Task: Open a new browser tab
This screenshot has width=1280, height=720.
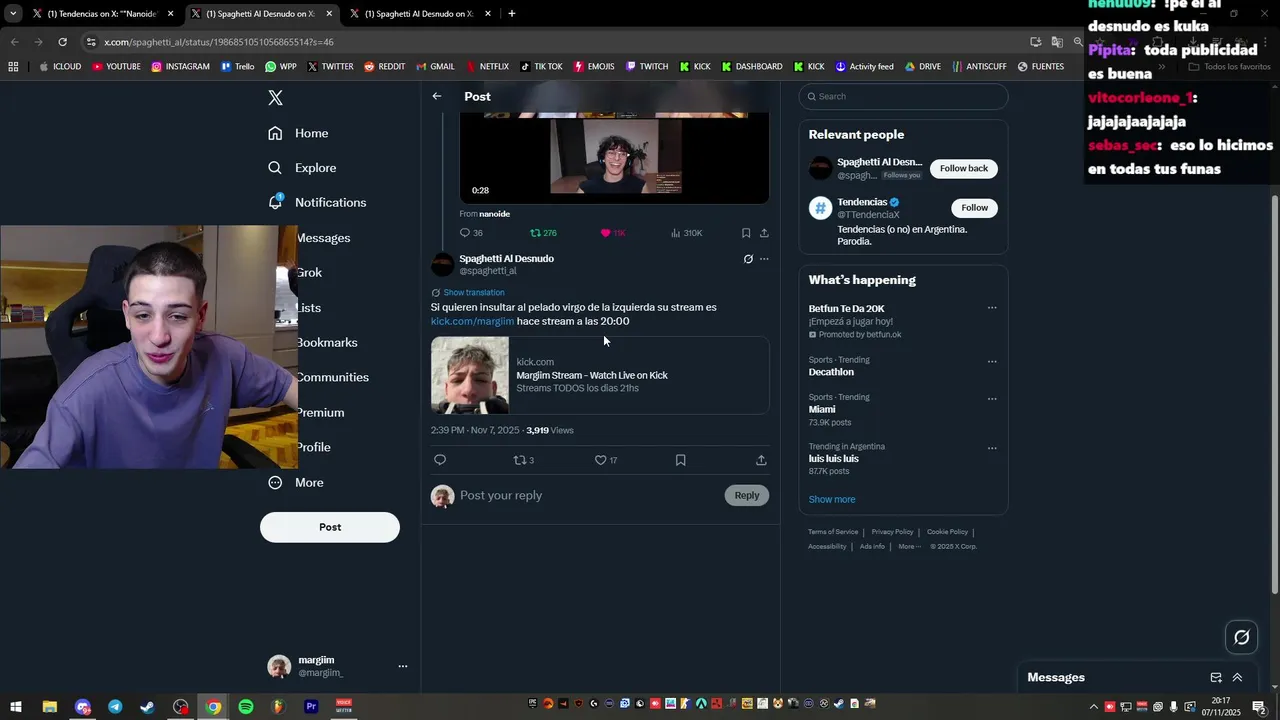Action: pyautogui.click(x=512, y=14)
